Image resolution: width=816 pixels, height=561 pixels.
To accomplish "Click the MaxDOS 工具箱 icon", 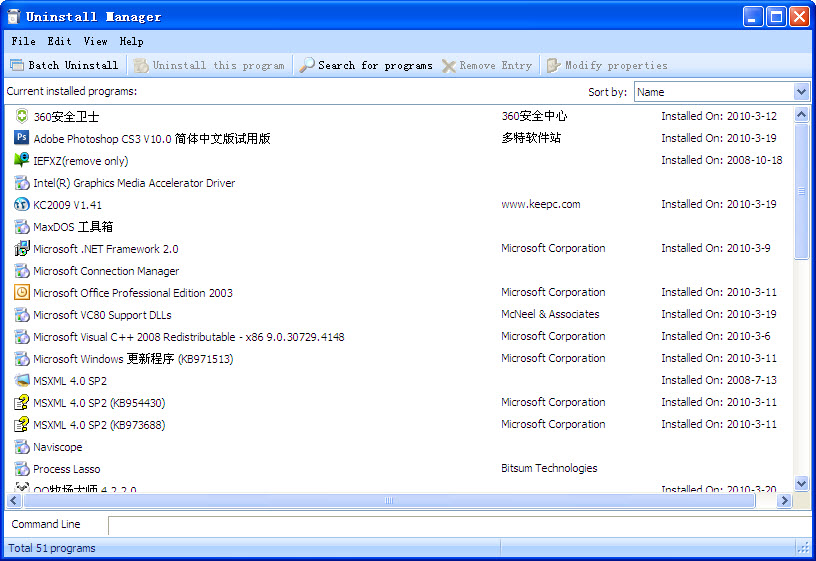I will 21,226.
